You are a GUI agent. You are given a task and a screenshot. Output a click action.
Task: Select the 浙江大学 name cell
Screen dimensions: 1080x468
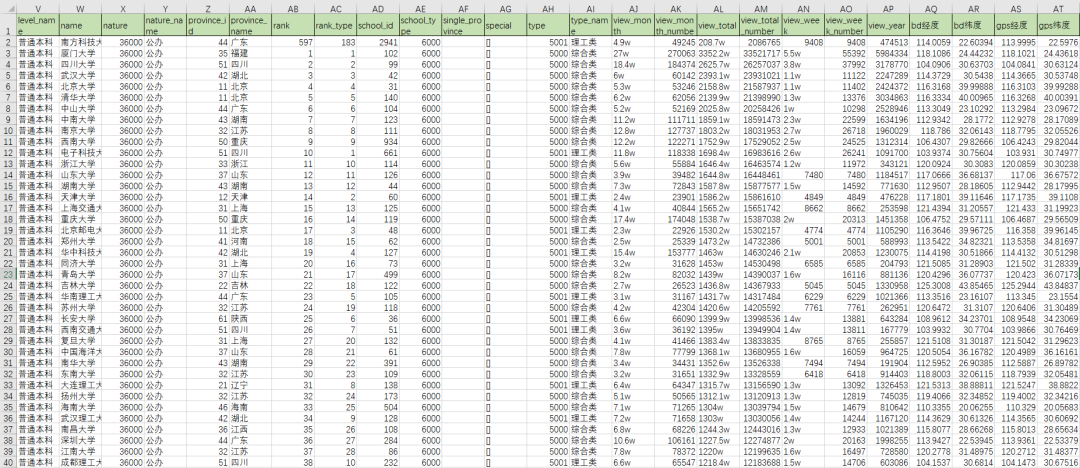click(x=80, y=163)
